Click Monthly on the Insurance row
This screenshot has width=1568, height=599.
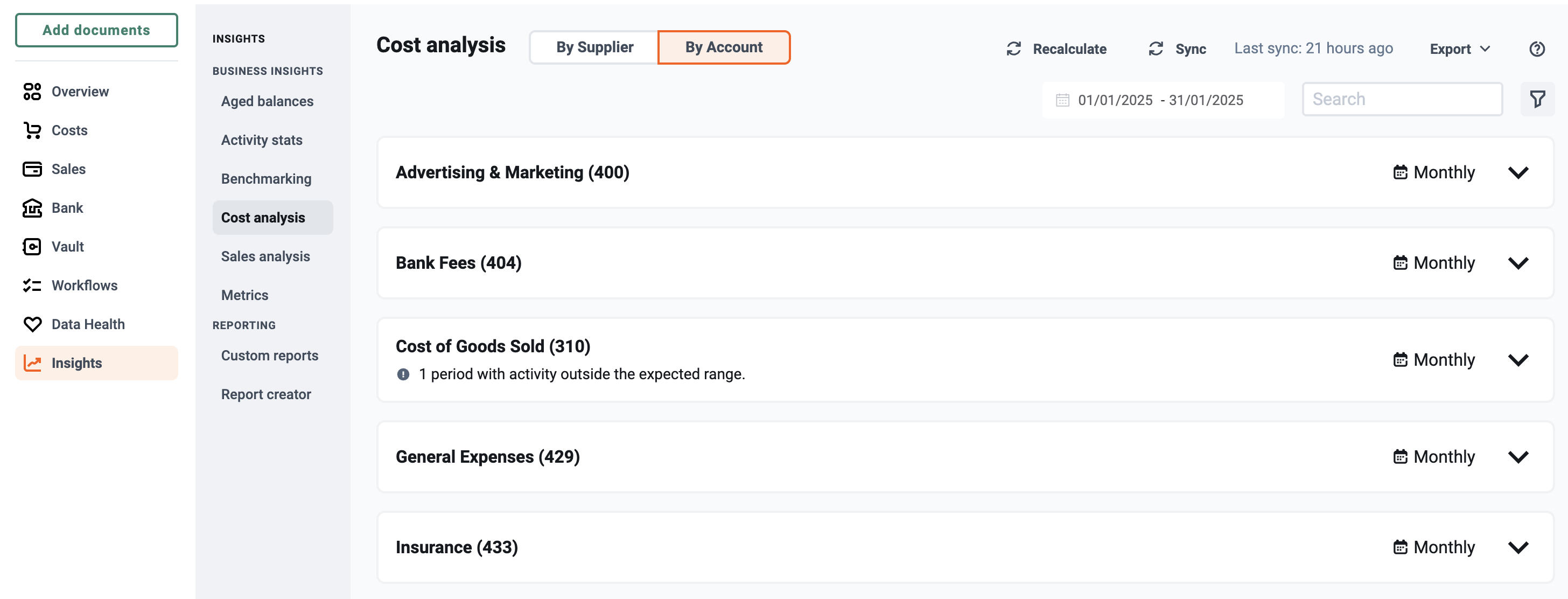[1444, 547]
